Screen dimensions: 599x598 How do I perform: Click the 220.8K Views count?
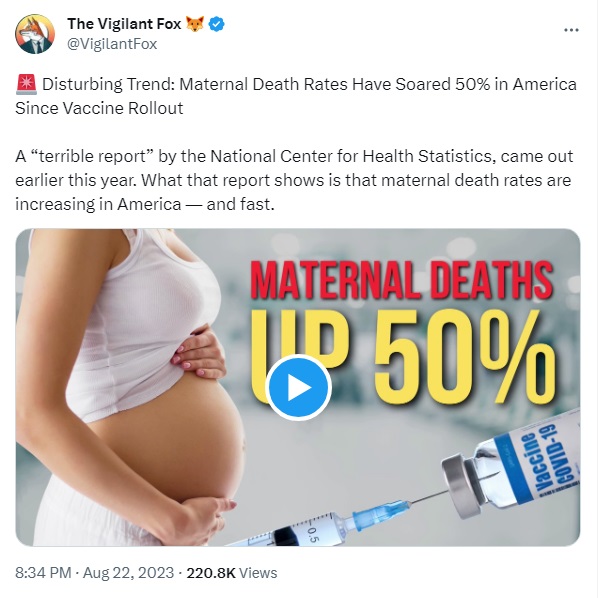(x=232, y=573)
